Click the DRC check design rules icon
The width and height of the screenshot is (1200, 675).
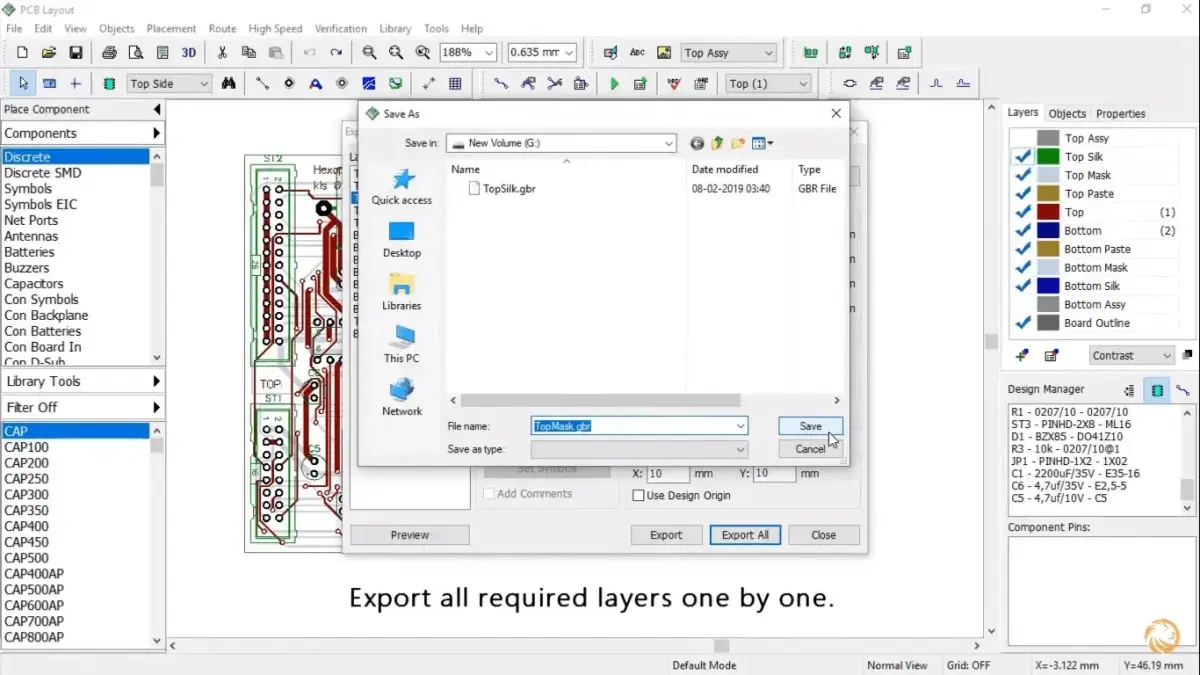[x=673, y=84]
